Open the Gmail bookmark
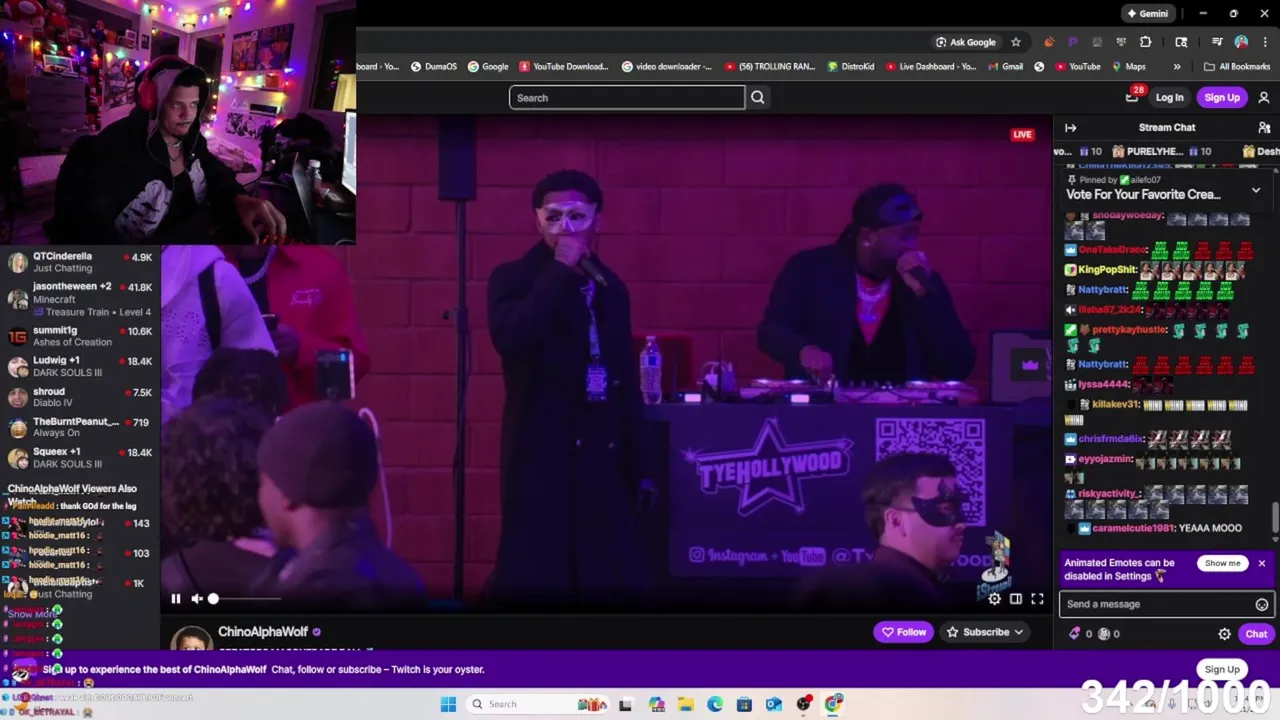This screenshot has width=1280, height=720. pyautogui.click(x=1005, y=67)
